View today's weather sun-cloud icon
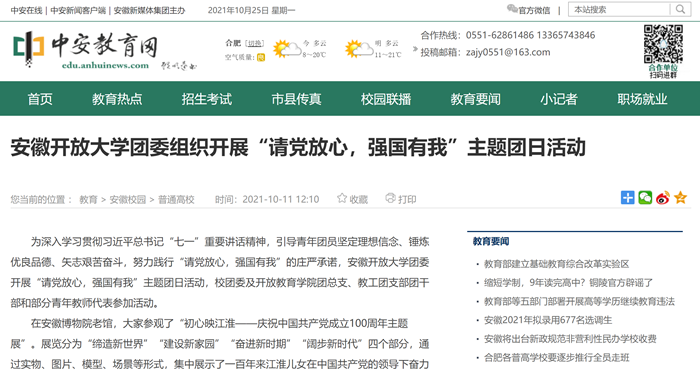Image resolution: width=700 pixels, height=369 pixels. click(x=287, y=49)
